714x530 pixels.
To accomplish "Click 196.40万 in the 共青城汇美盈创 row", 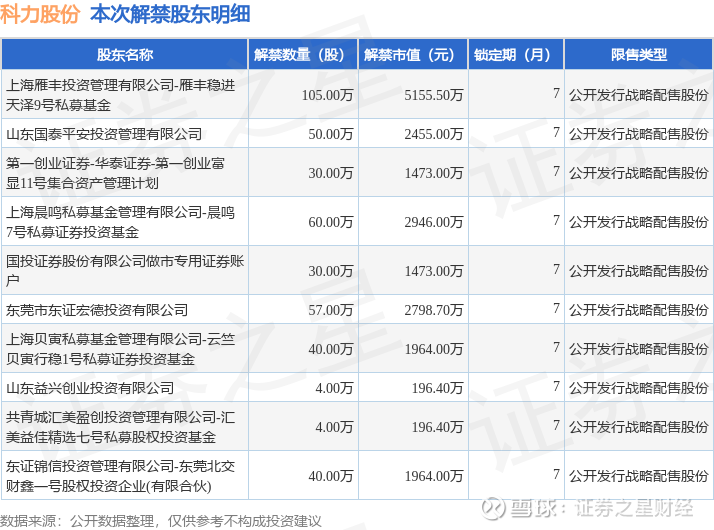I will tap(437, 427).
